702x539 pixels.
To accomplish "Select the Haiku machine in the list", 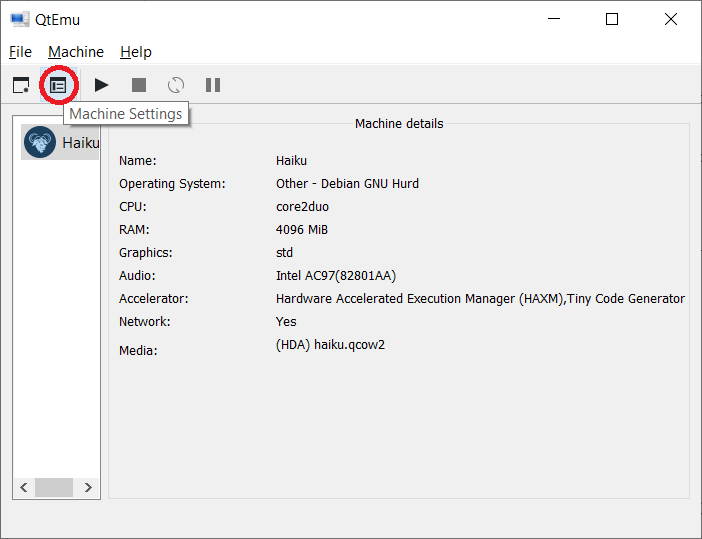I will pos(60,143).
